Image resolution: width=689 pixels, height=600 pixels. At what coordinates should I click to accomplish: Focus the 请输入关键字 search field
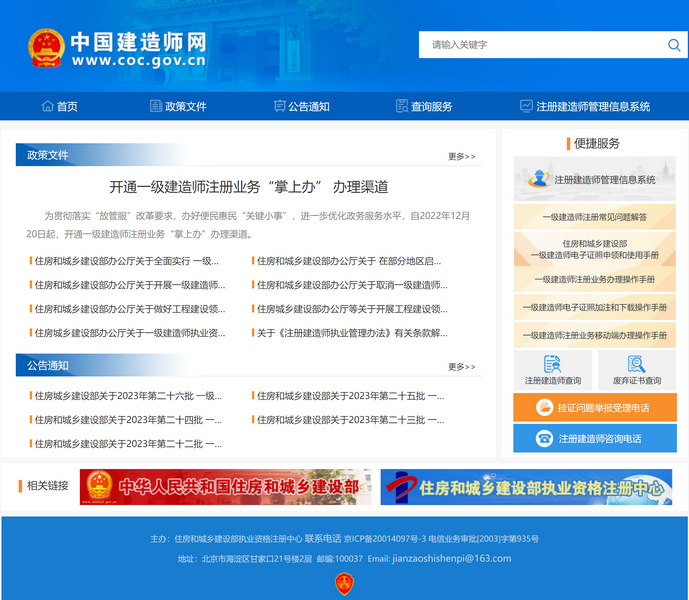pos(540,45)
